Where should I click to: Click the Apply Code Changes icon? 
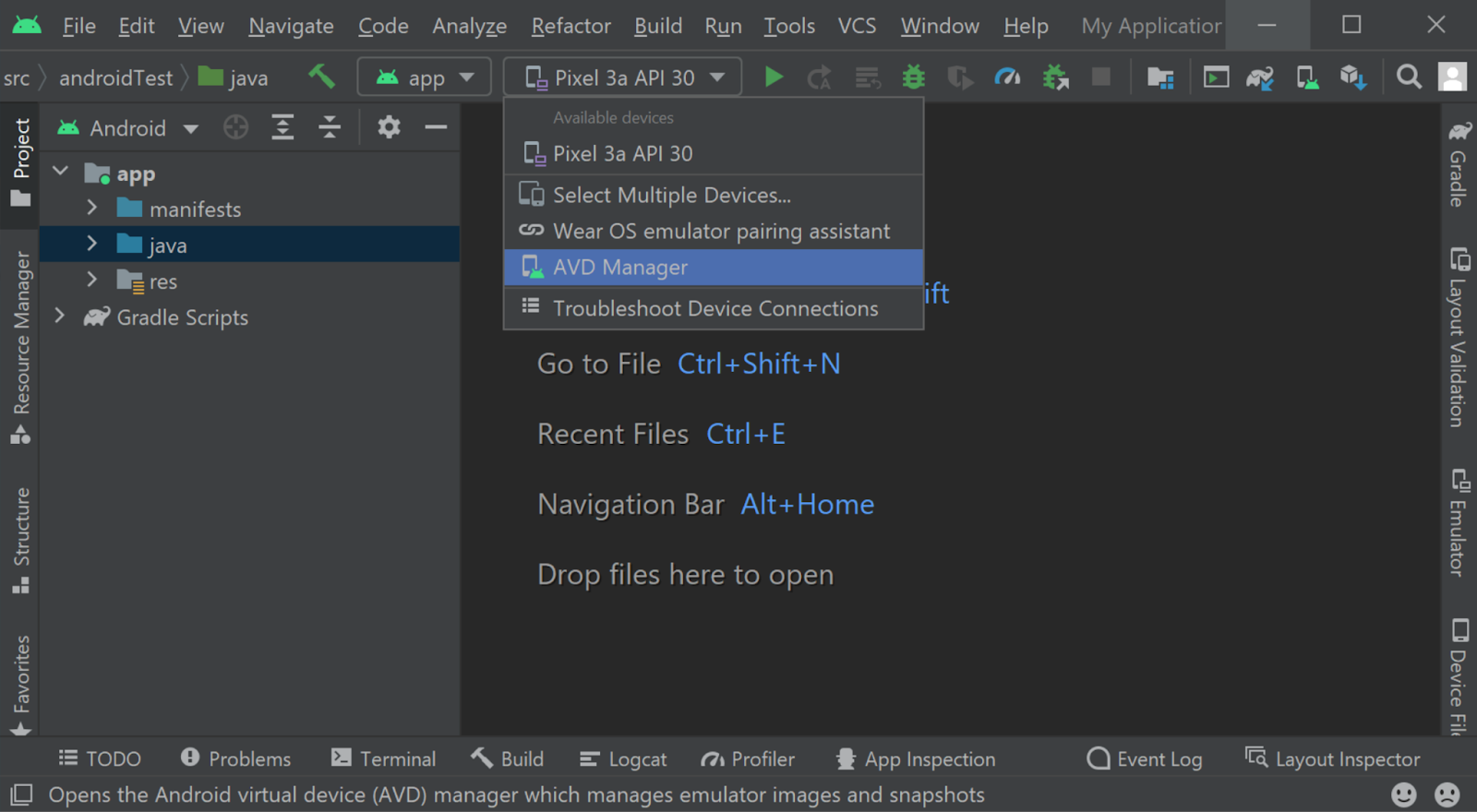(867, 78)
